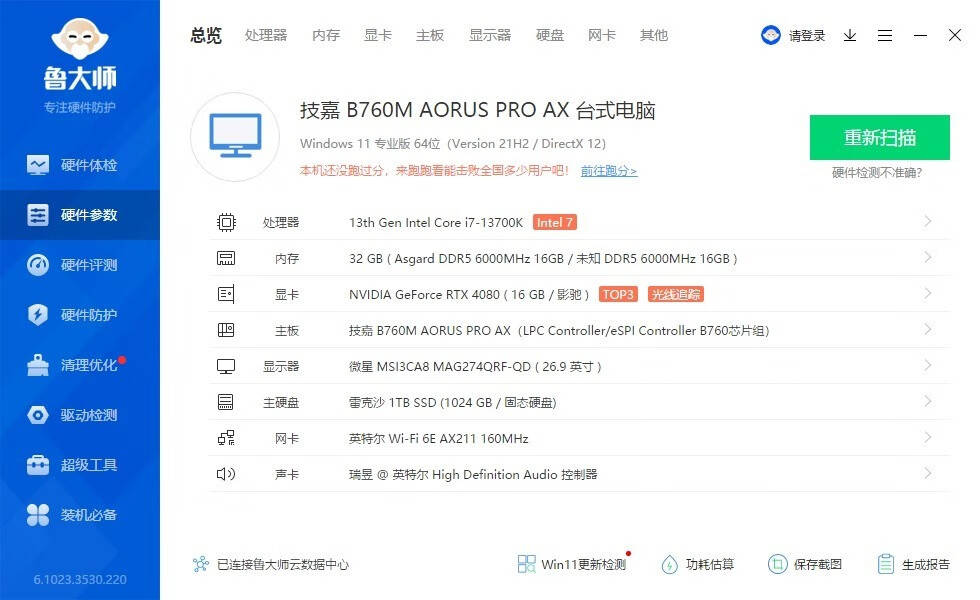Click the 13th Gen Intel Core i7-13700K text

point(436,222)
